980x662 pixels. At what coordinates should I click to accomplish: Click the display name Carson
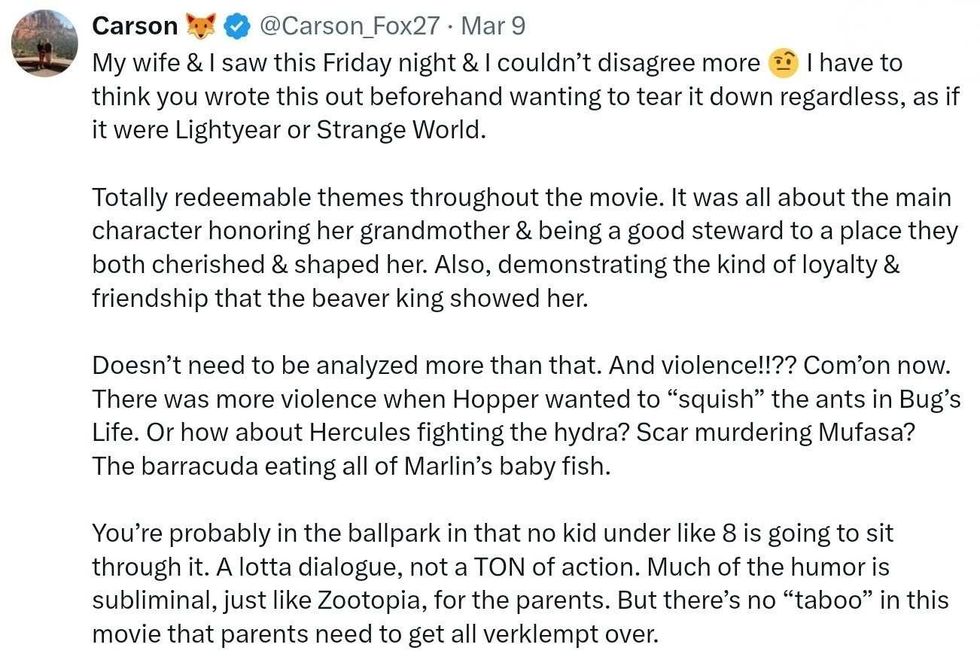coord(135,26)
